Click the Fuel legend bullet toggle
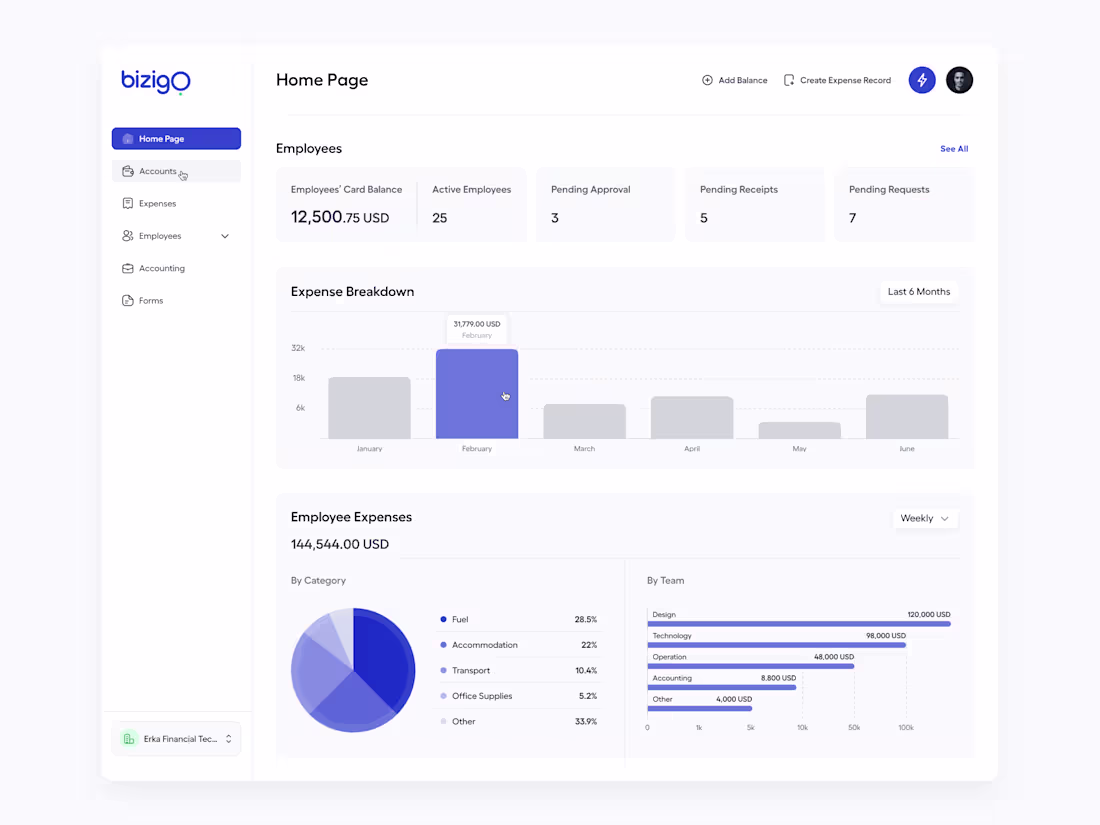Screen dimensions: 1100x825 pyautogui.click(x=441, y=619)
